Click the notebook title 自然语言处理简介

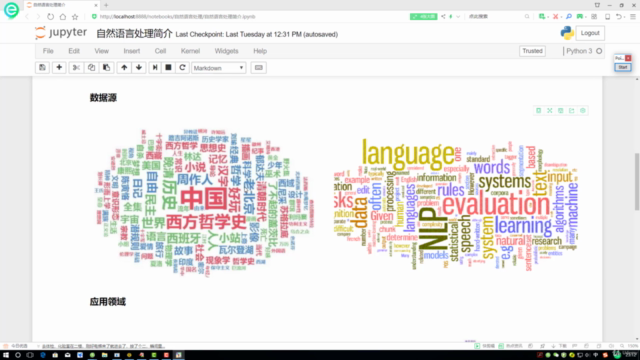134,34
